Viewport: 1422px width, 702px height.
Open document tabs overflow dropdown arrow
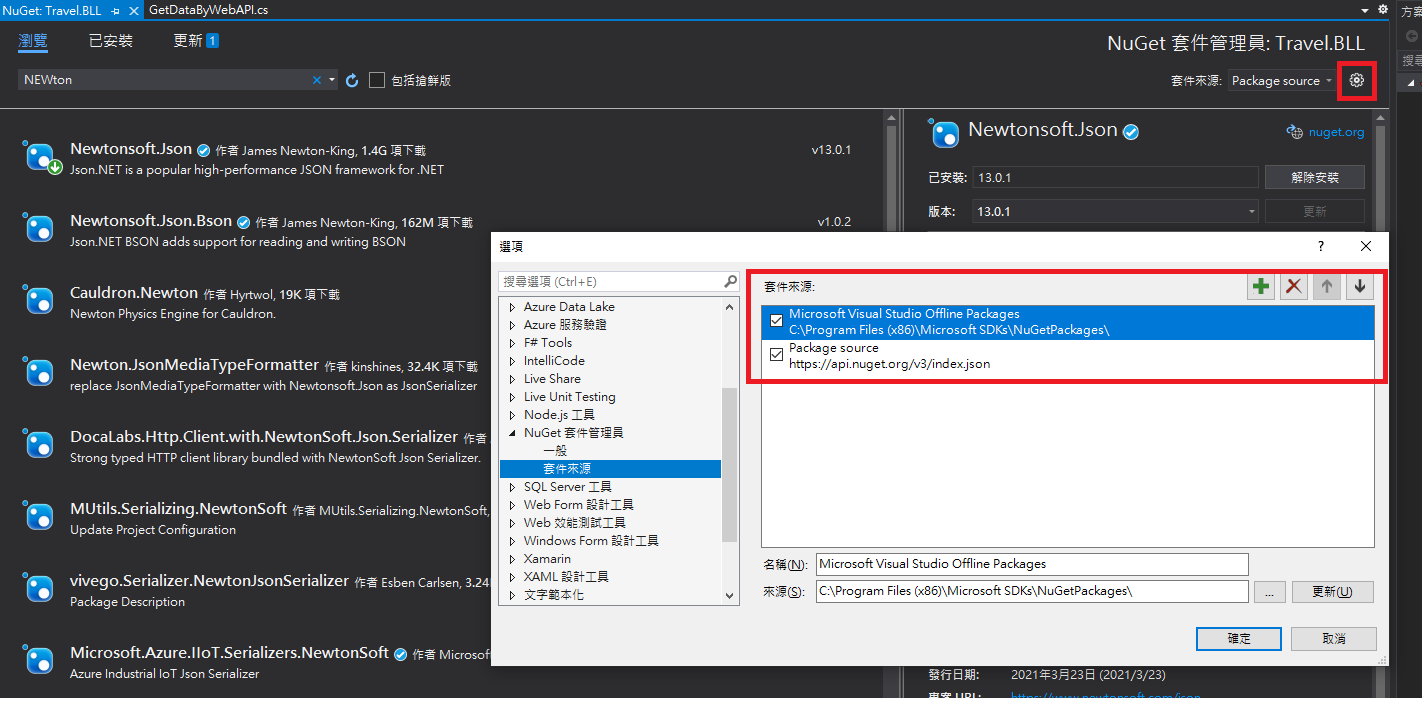1366,10
